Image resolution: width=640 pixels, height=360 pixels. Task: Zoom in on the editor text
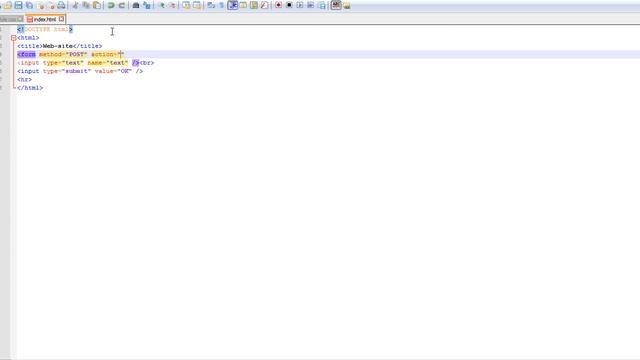tap(162, 5)
